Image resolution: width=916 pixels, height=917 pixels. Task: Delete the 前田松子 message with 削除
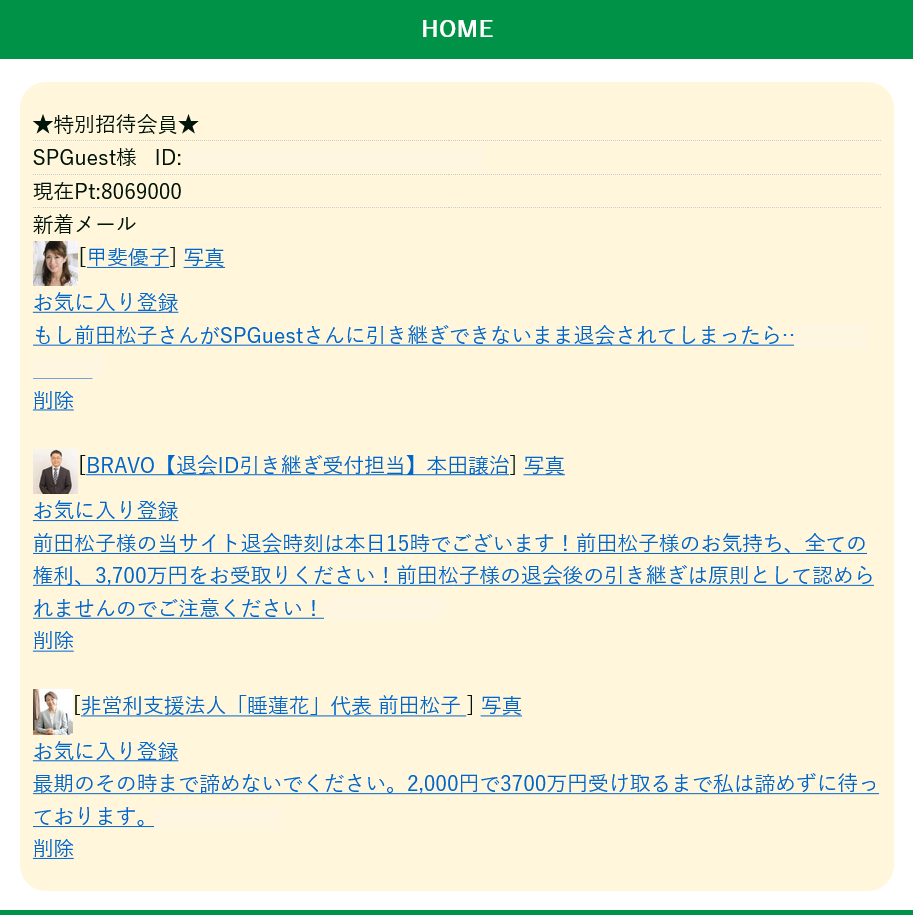[x=53, y=849]
